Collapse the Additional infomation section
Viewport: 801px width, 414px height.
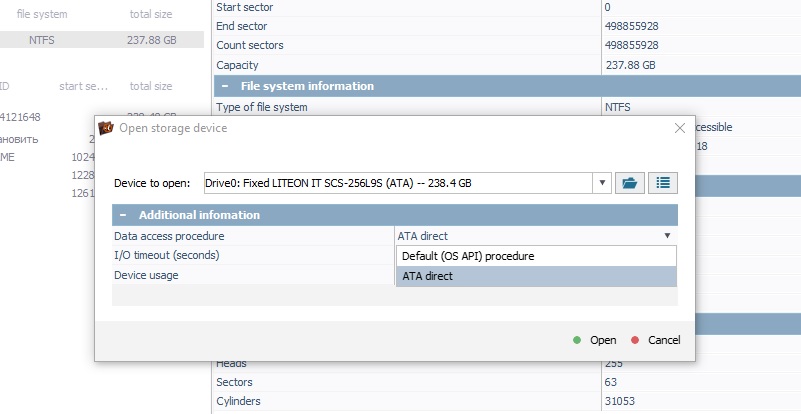[123, 215]
